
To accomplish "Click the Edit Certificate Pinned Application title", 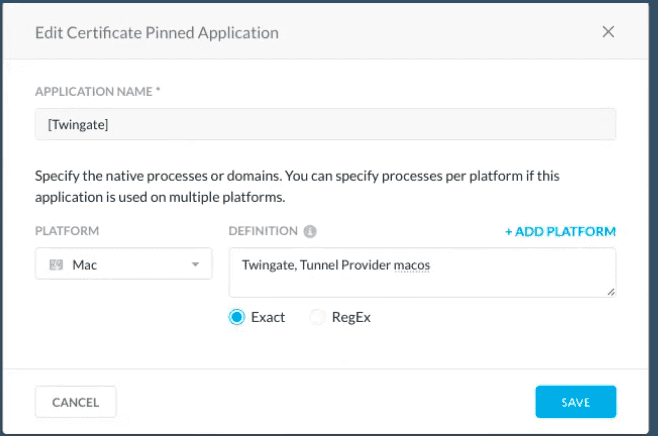I will click(157, 33).
